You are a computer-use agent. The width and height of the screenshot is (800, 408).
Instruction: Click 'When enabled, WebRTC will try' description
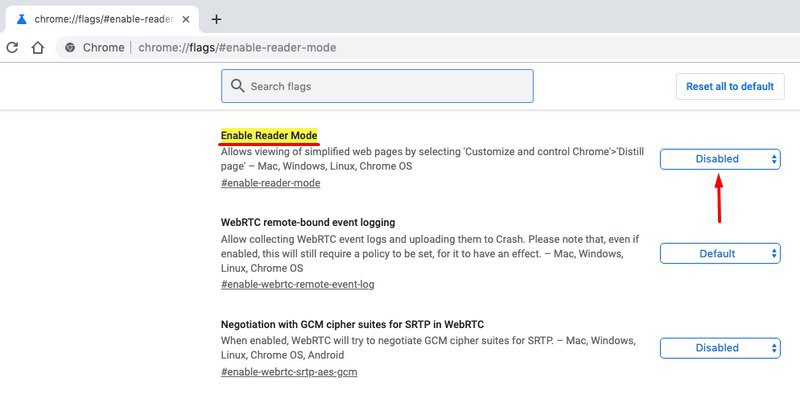click(x=428, y=348)
